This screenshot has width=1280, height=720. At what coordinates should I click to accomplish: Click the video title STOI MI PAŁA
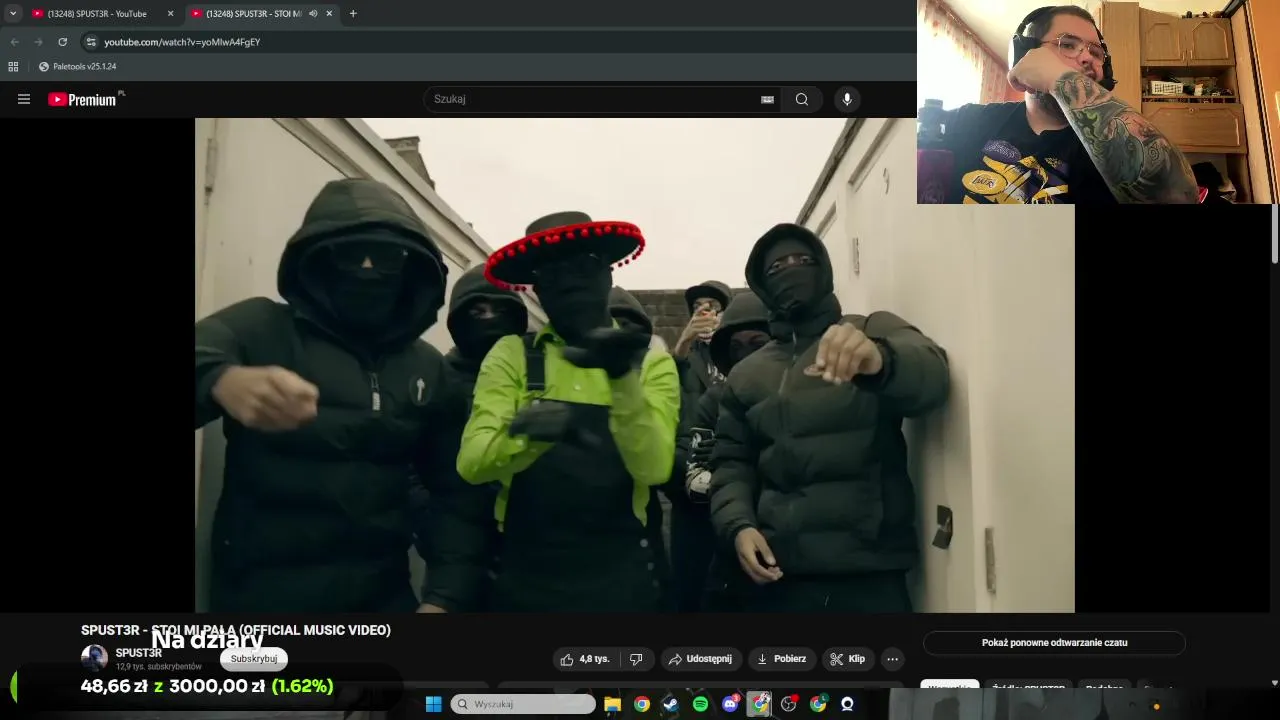point(236,630)
